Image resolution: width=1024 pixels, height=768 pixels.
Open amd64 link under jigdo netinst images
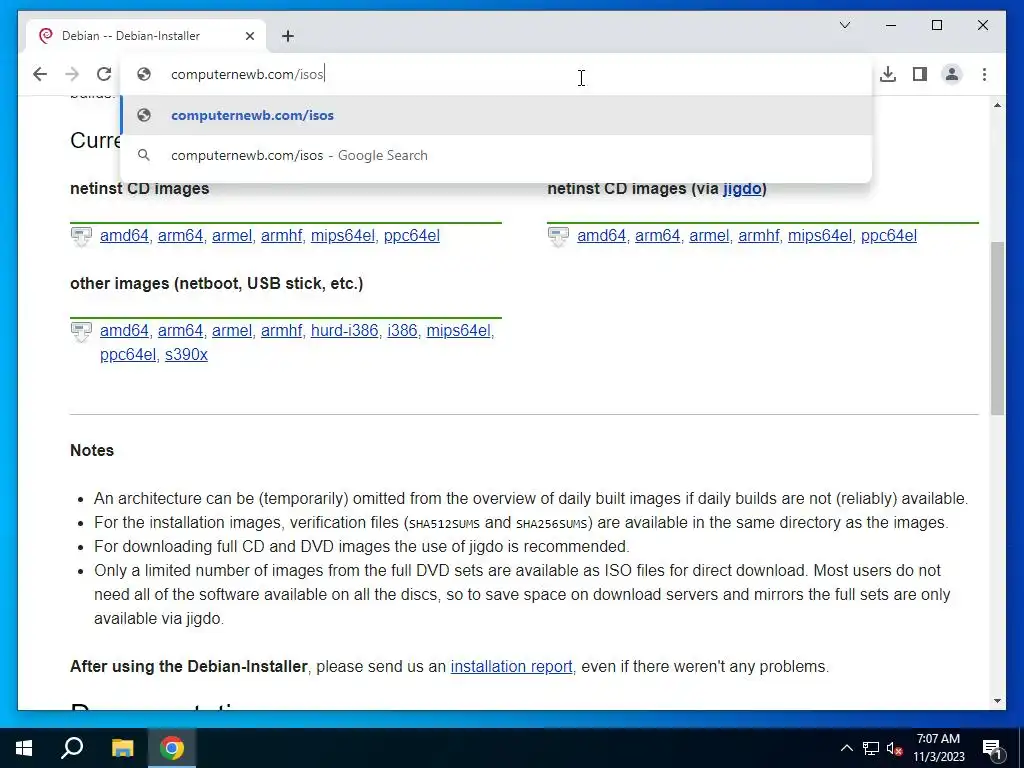tap(601, 236)
